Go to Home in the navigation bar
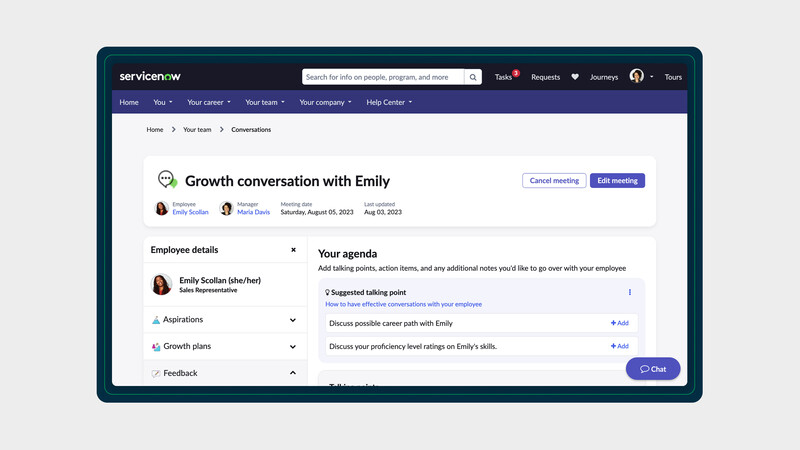Screen dimensions: 800x450 tap(129, 102)
